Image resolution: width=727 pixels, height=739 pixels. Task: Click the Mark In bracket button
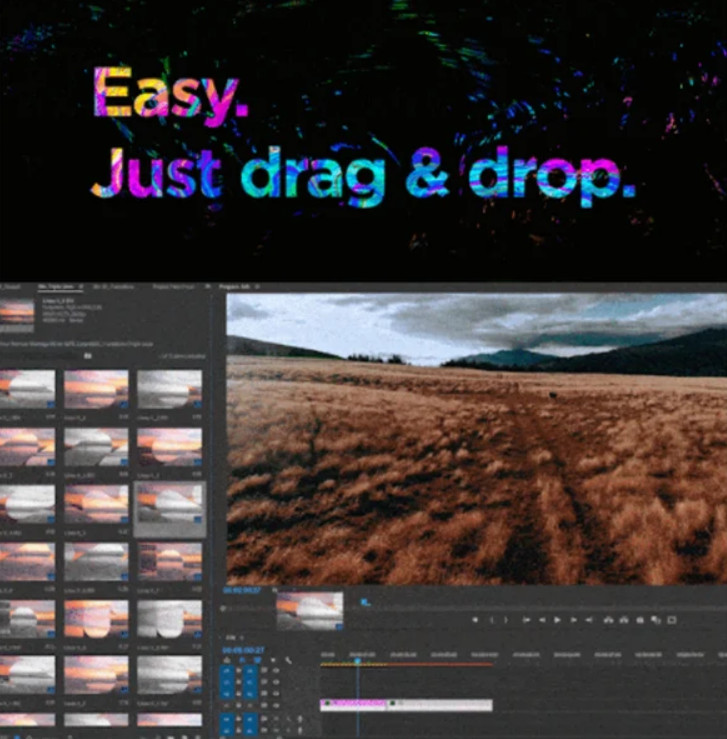click(x=492, y=620)
